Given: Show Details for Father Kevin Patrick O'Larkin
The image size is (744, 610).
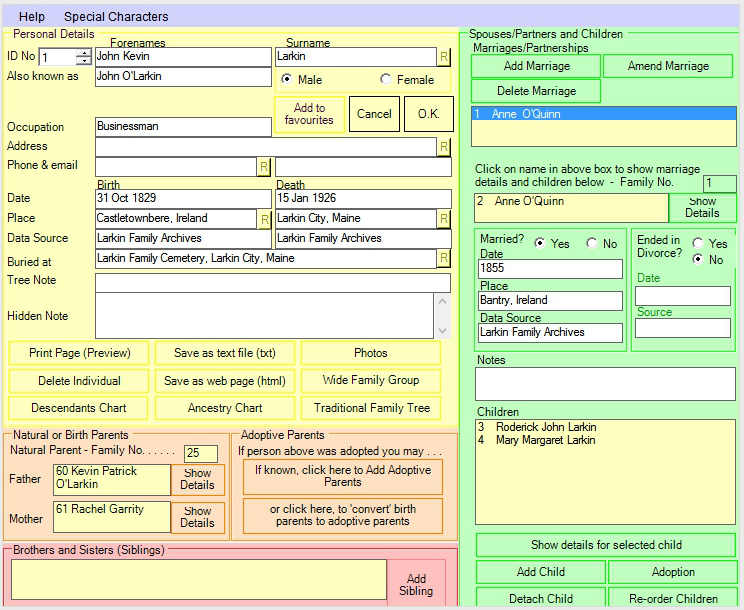Looking at the screenshot, I should 197,479.
